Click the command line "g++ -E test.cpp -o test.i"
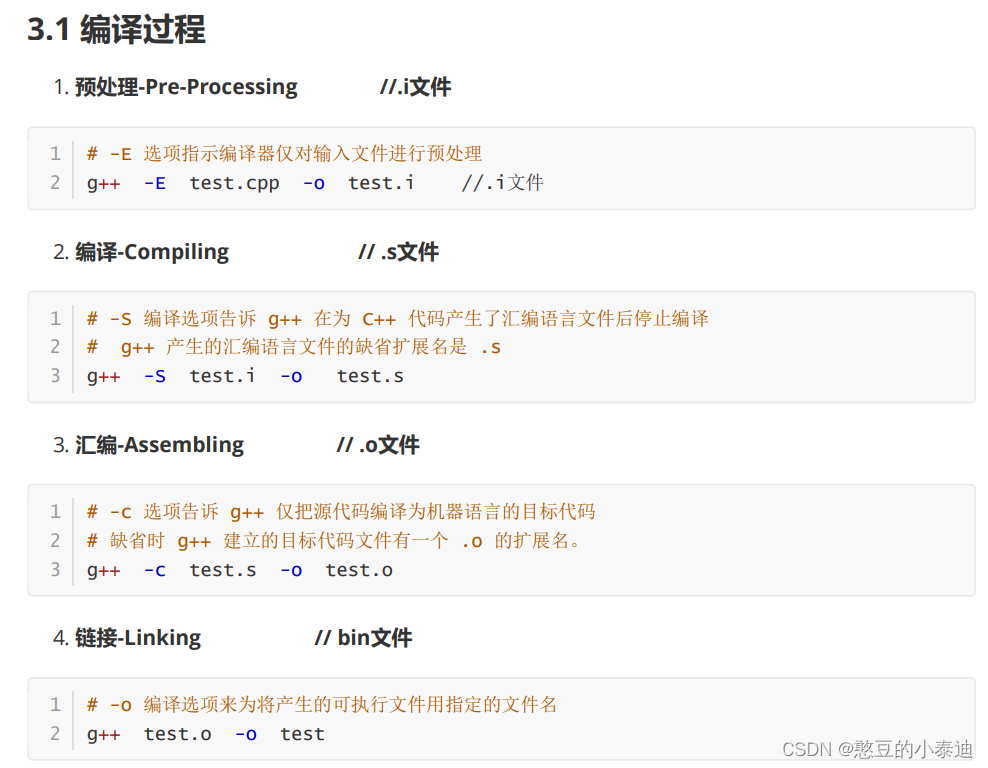988x768 pixels. [251, 183]
